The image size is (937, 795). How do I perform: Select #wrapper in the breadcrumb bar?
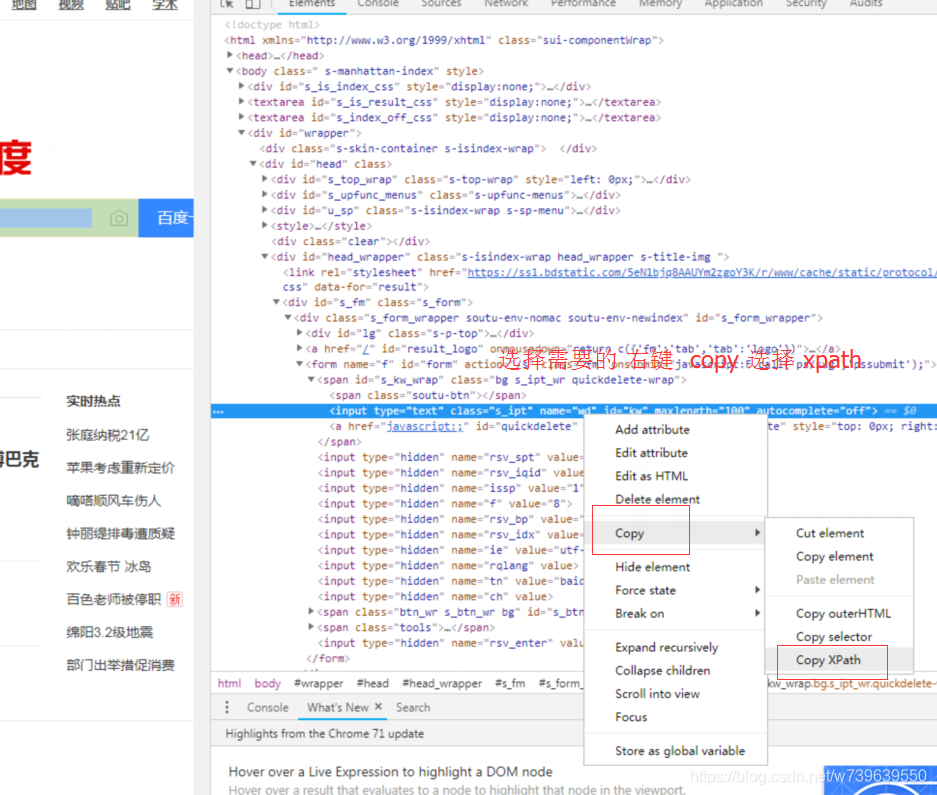click(320, 683)
